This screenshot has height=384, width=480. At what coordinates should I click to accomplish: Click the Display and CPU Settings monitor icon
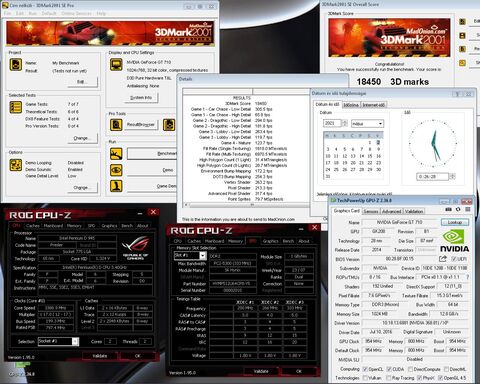(116, 65)
